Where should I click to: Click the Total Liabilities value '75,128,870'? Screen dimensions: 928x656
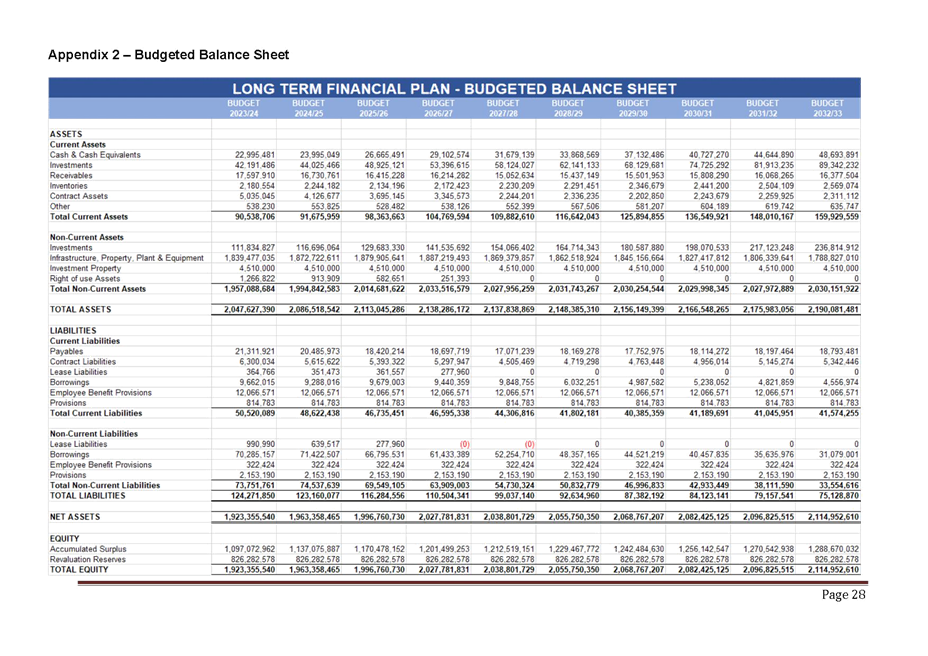point(839,496)
